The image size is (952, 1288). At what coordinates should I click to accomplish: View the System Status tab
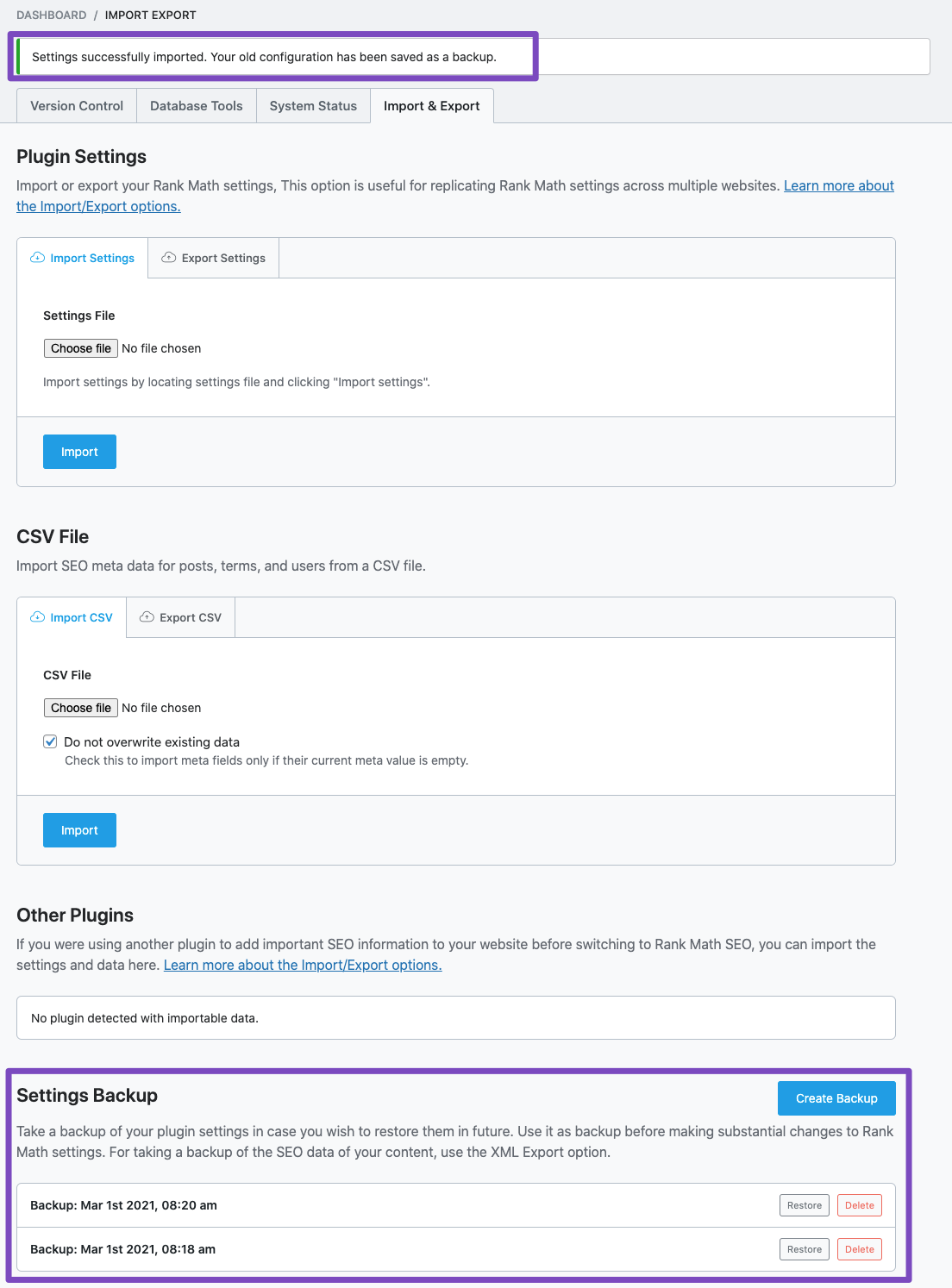[x=312, y=105]
